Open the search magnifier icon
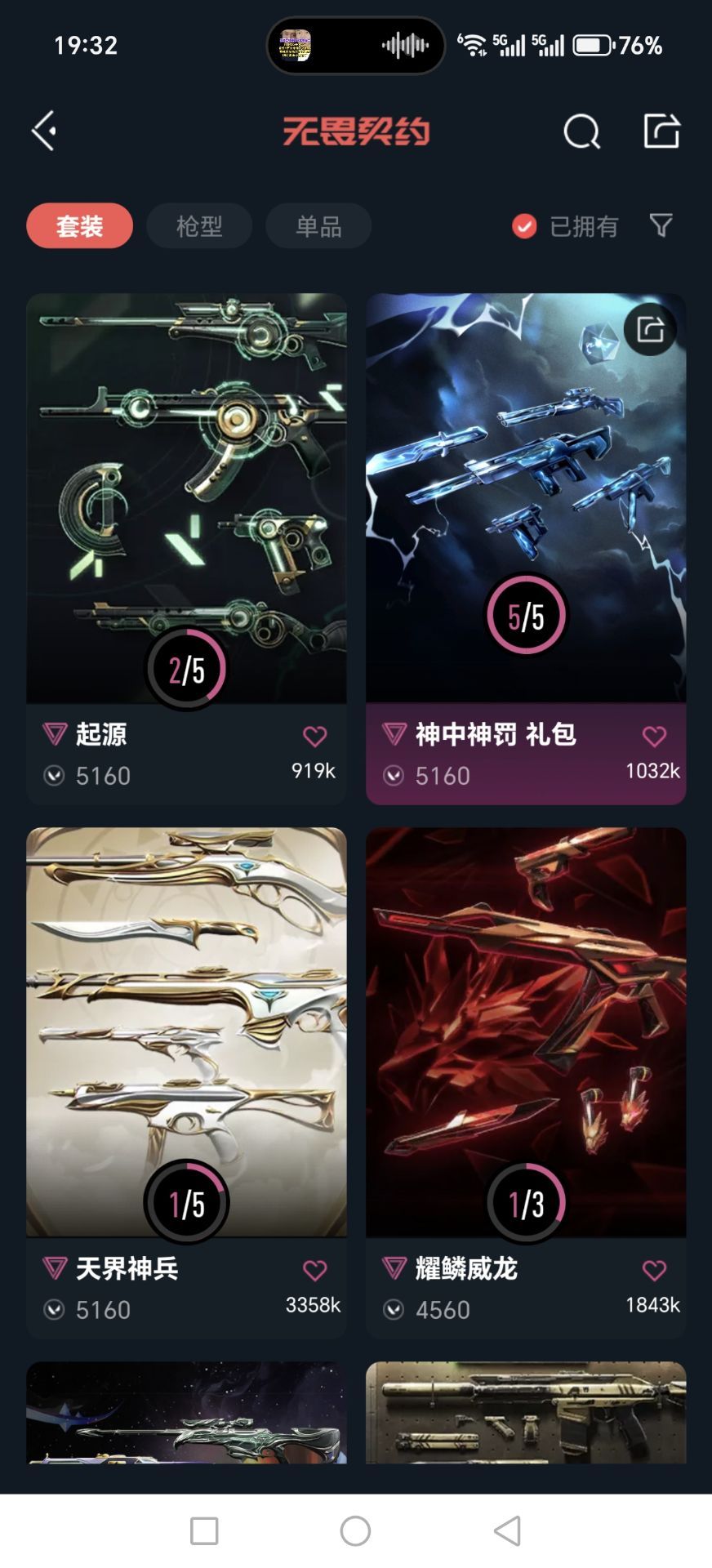The image size is (712, 1568). (582, 131)
